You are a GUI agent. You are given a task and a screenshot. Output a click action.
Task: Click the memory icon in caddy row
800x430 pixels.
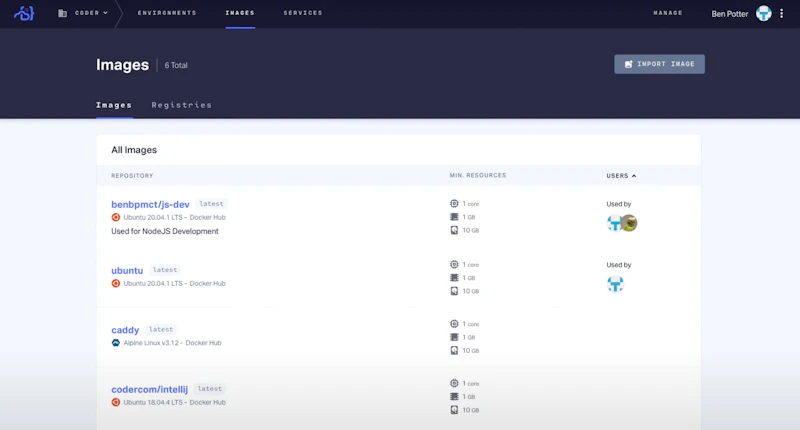(x=454, y=337)
